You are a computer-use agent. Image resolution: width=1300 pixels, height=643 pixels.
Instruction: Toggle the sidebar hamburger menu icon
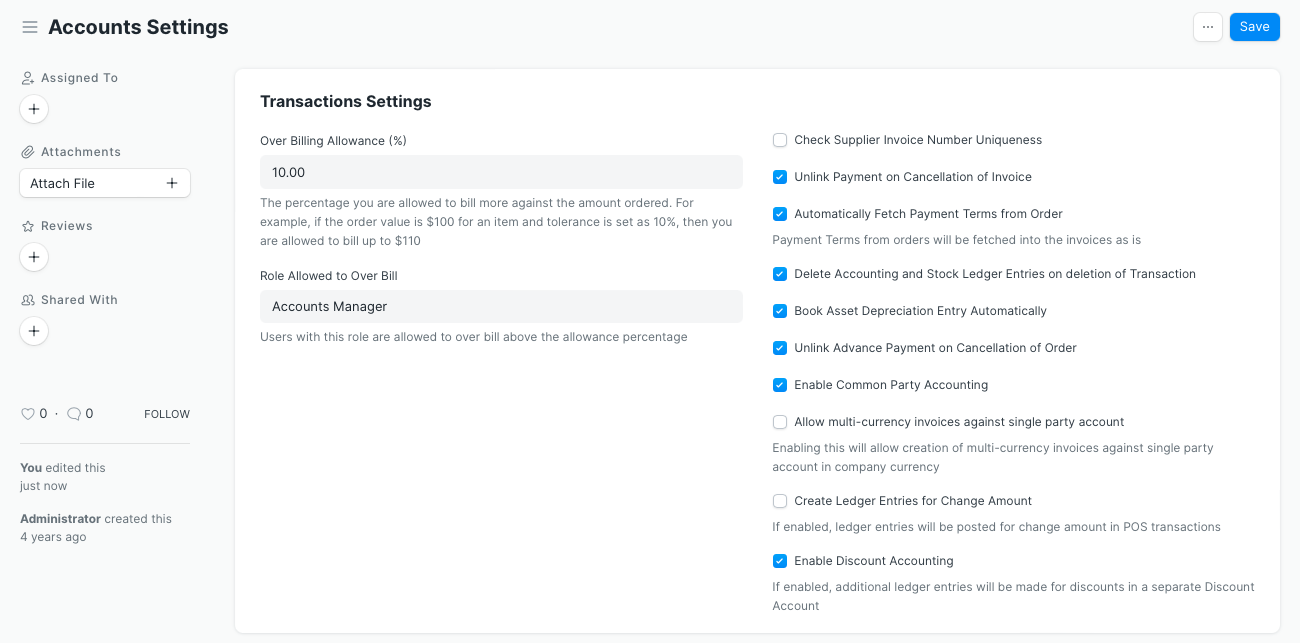[x=30, y=27]
